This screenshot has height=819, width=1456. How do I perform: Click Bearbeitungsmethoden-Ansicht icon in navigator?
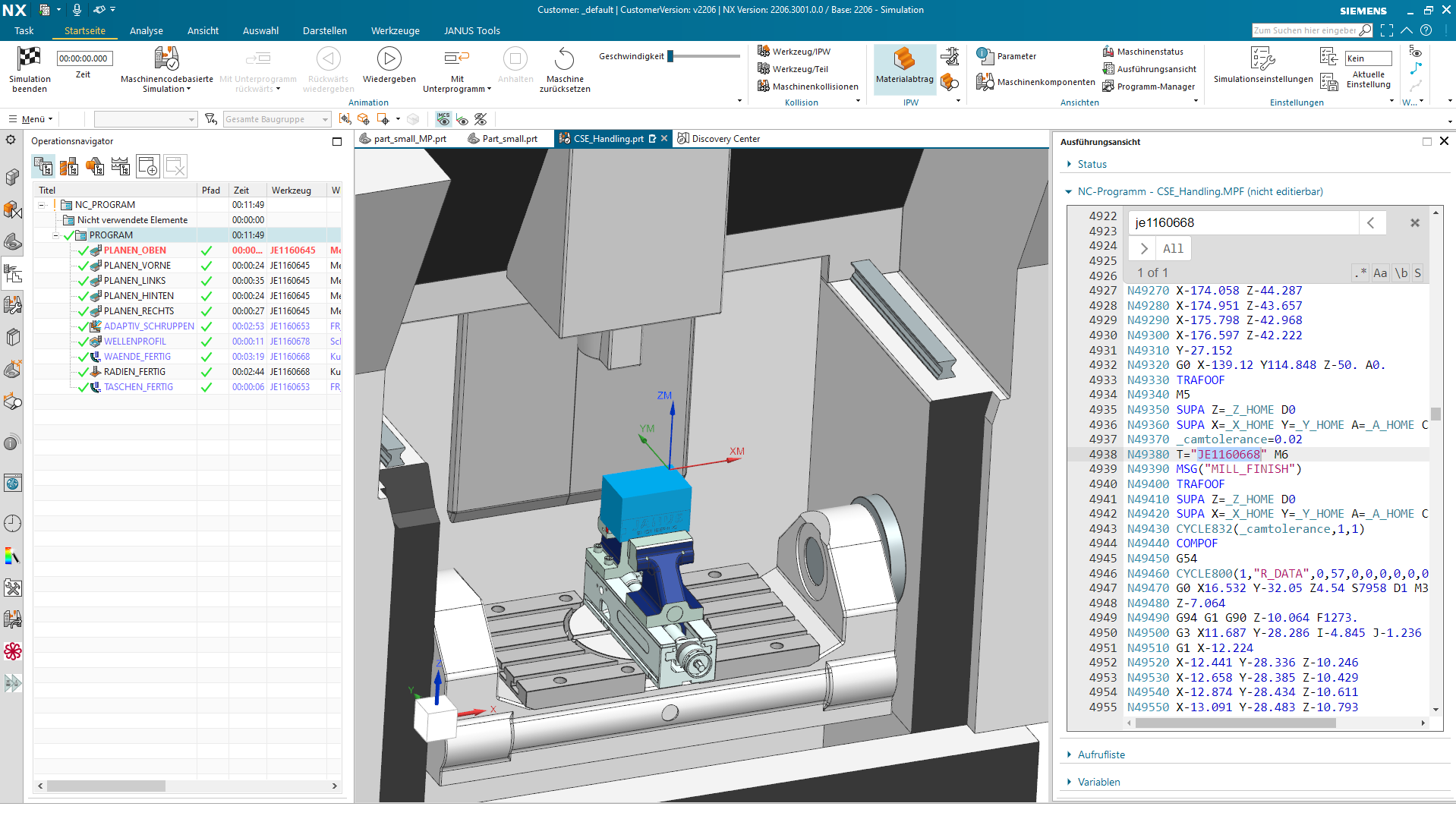coord(121,166)
